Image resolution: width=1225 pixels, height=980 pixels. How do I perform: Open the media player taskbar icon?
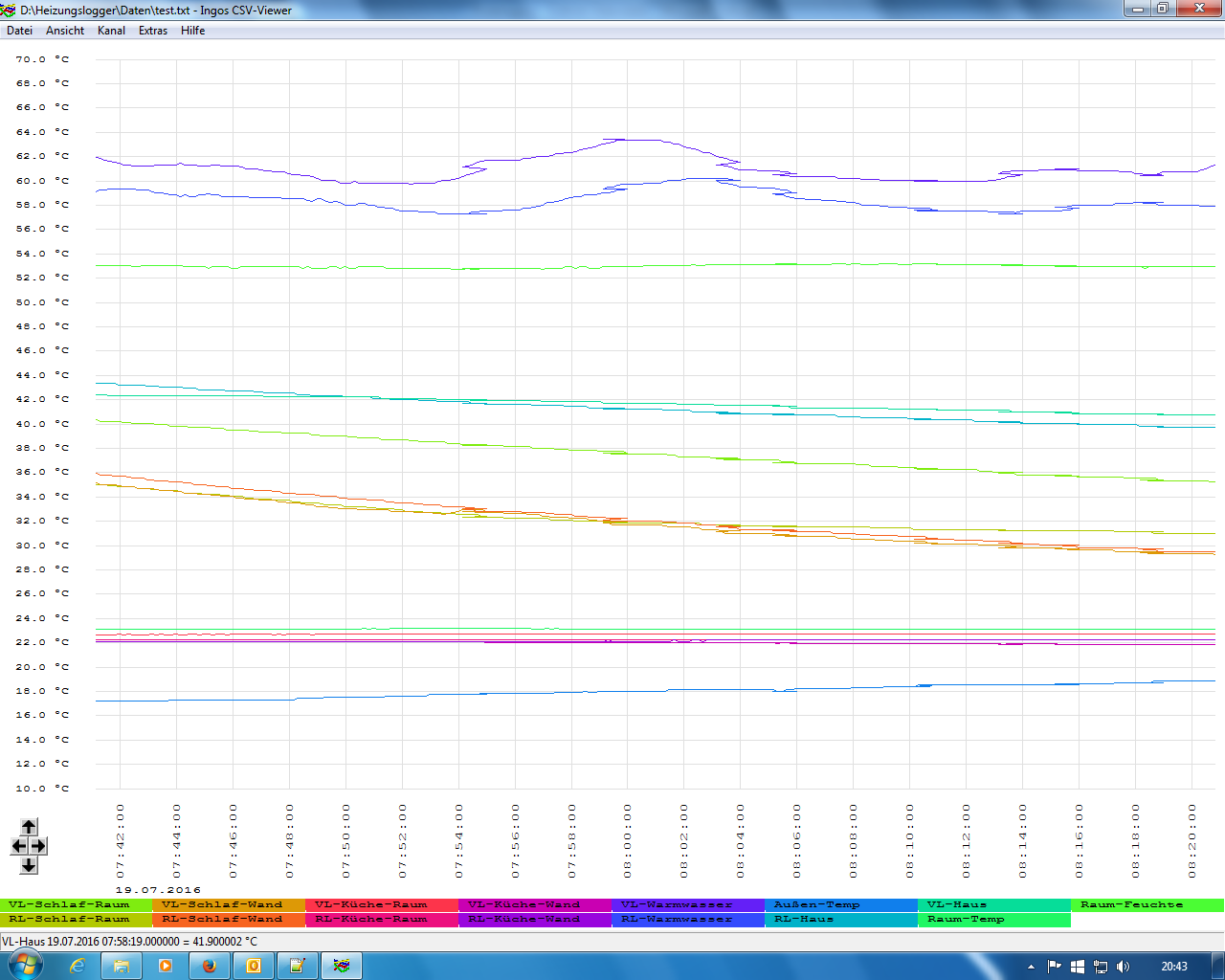click(166, 966)
